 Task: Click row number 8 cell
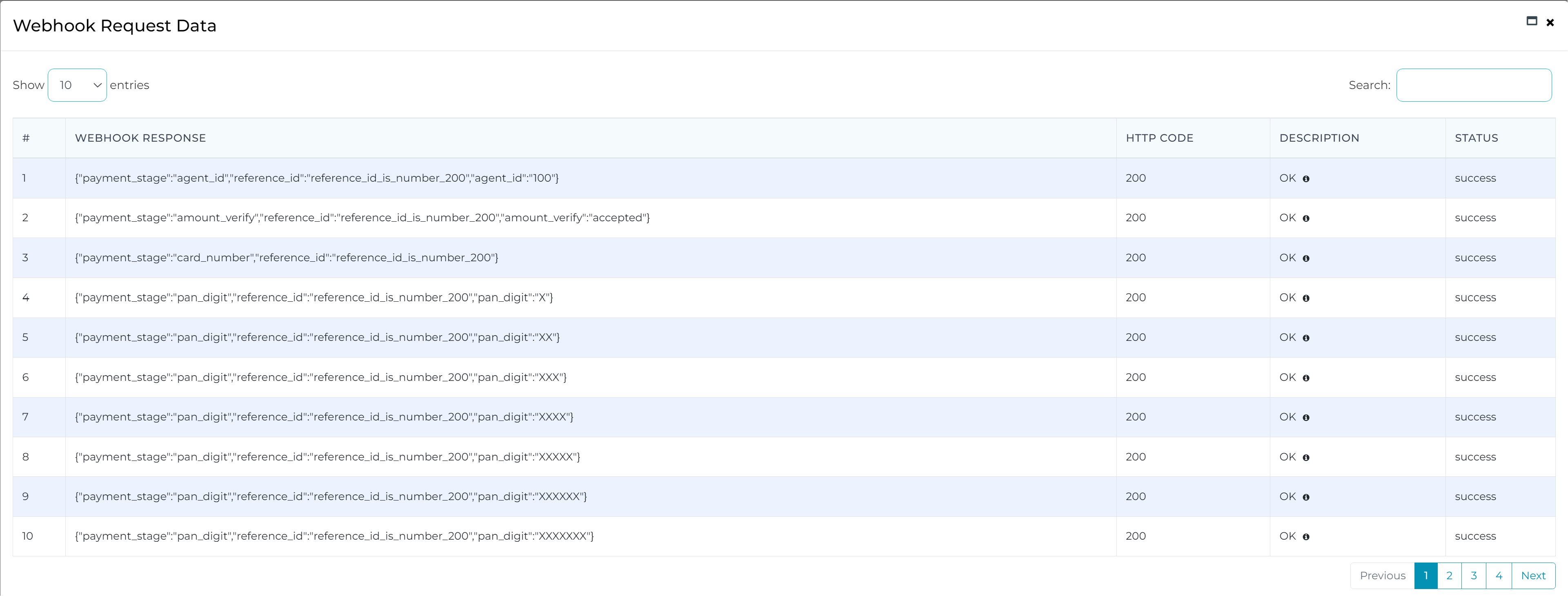39,457
